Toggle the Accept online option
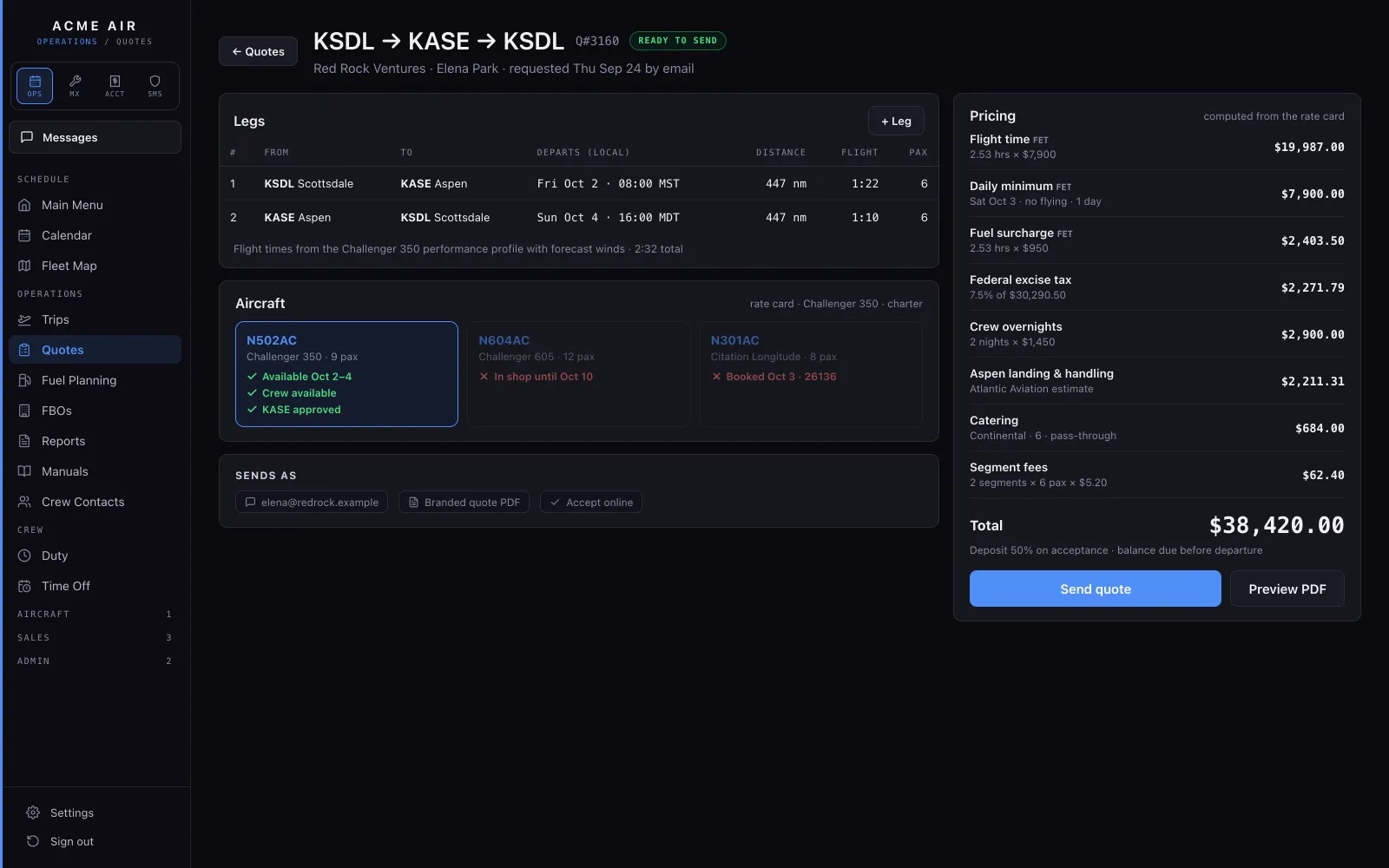 591,502
